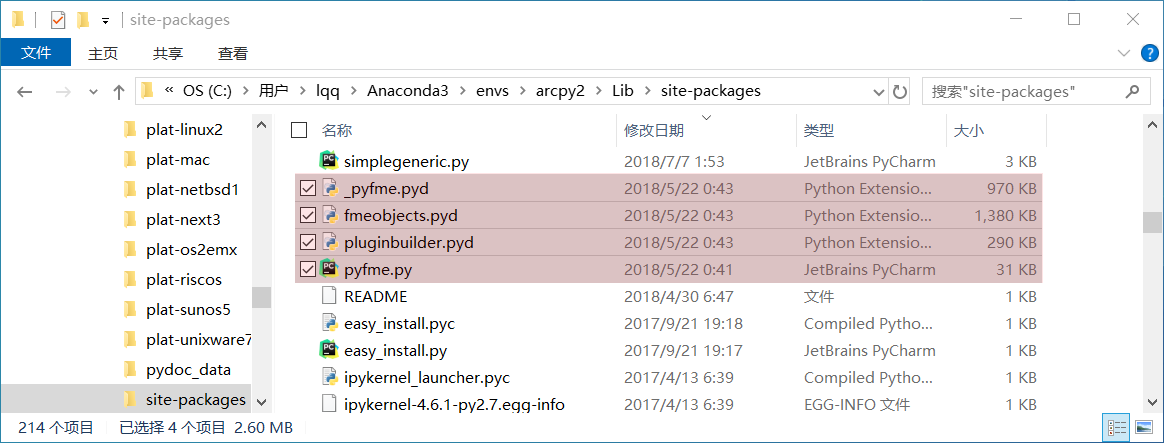Go up one folder level arrow
The height and width of the screenshot is (443, 1164).
click(x=118, y=92)
